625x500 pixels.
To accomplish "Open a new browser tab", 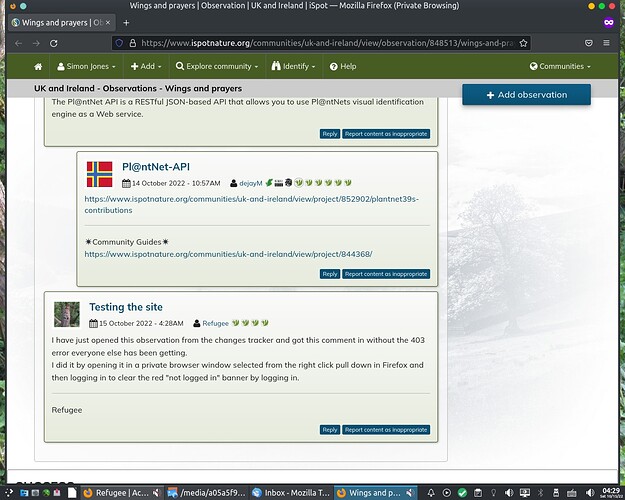I will point(126,23).
